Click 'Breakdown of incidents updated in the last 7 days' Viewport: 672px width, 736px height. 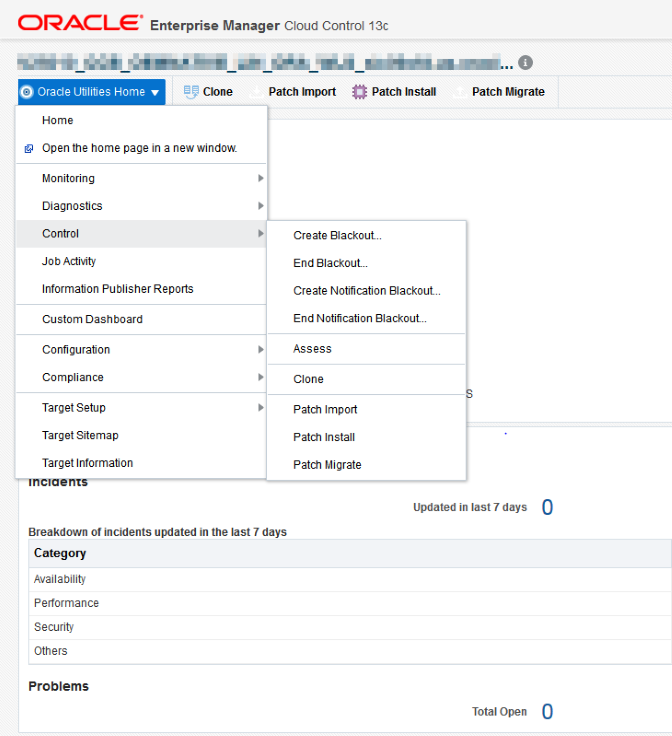point(157,532)
